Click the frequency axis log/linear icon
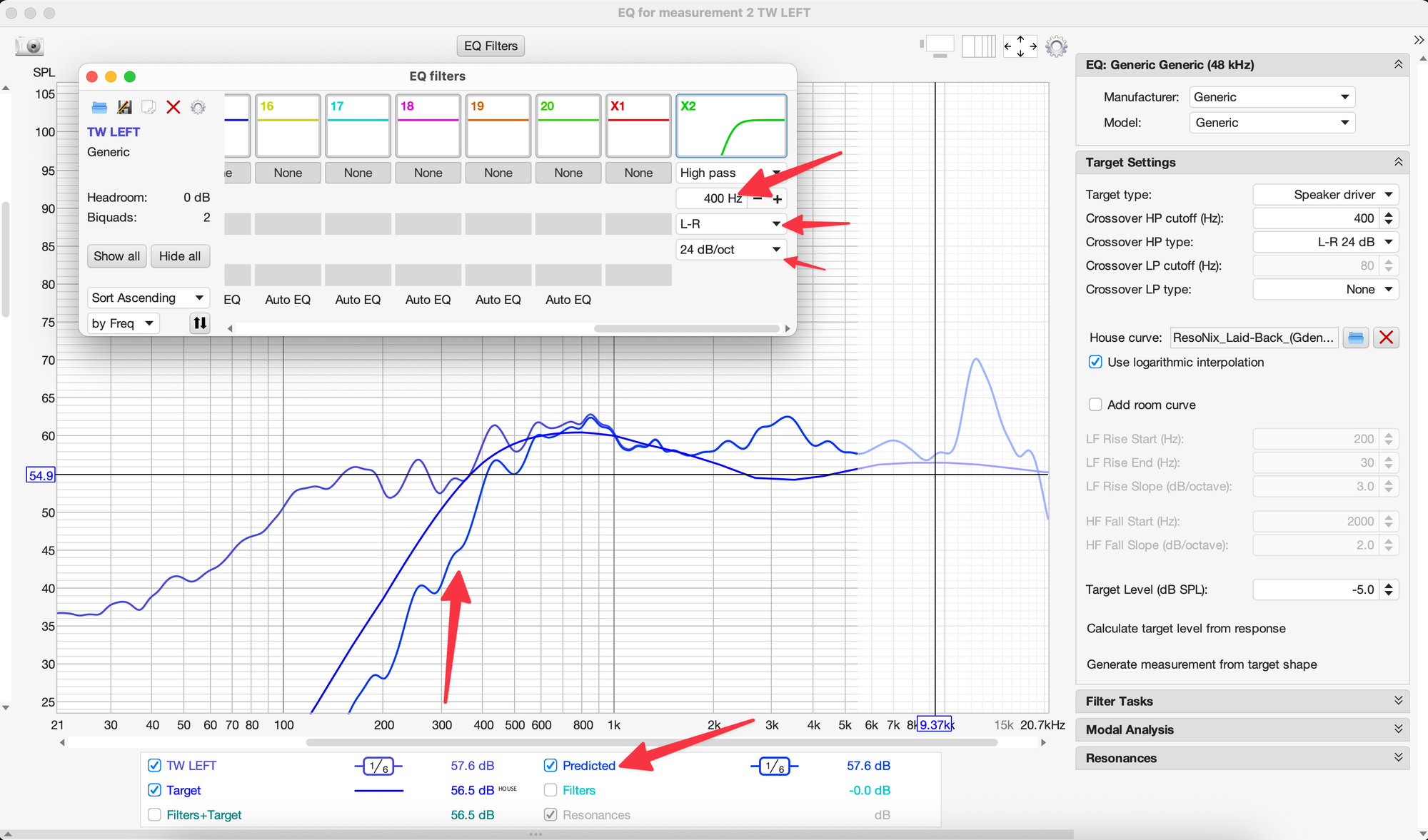Image resolution: width=1428 pixels, height=840 pixels. click(978, 46)
